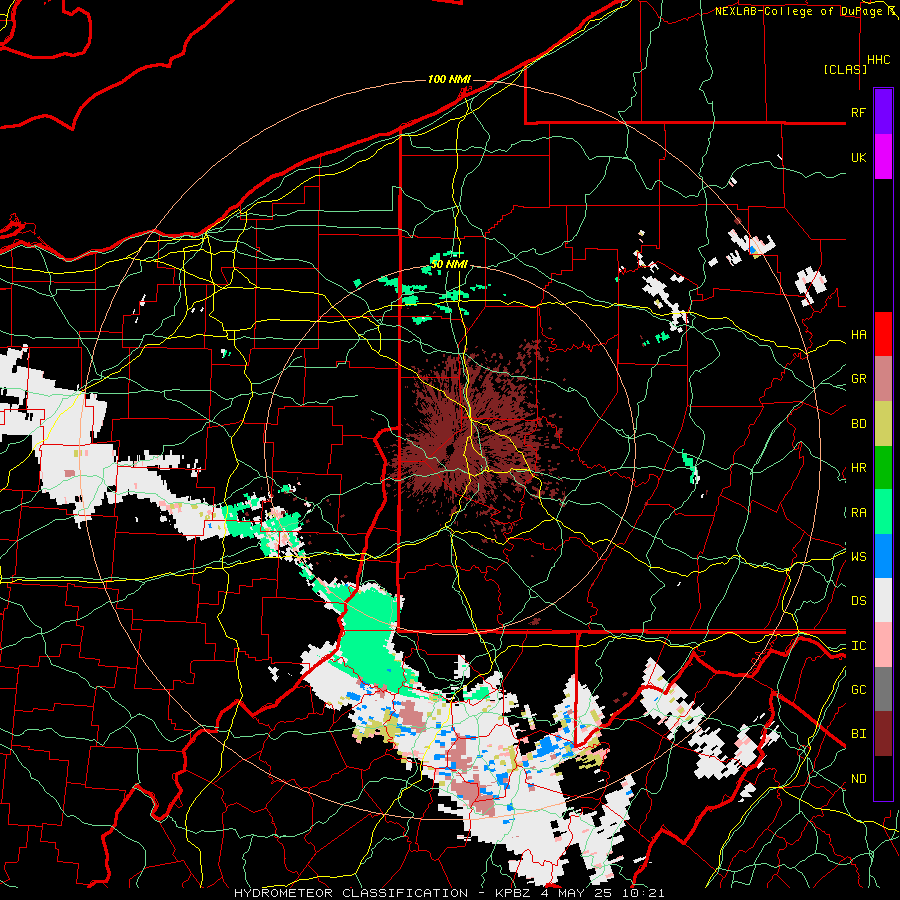
Task: Click the light pink IC color swatch
Action: (x=883, y=645)
